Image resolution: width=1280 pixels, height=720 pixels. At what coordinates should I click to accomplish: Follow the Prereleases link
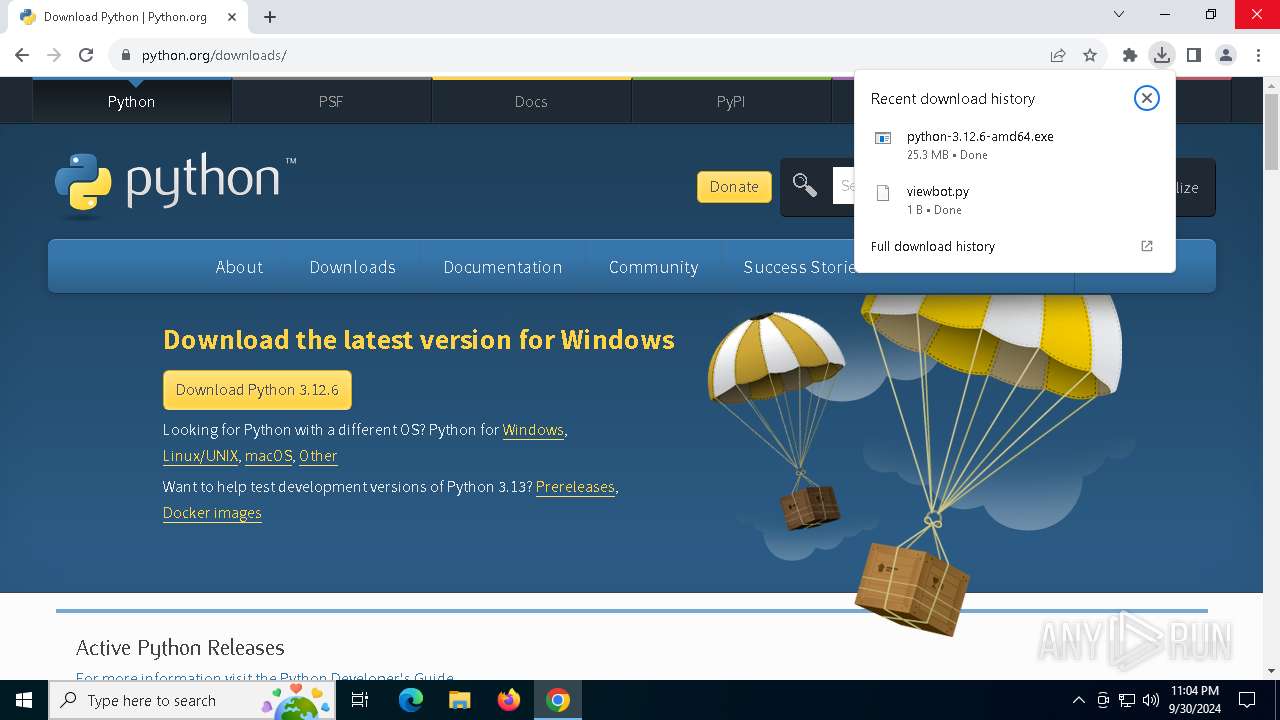[575, 487]
